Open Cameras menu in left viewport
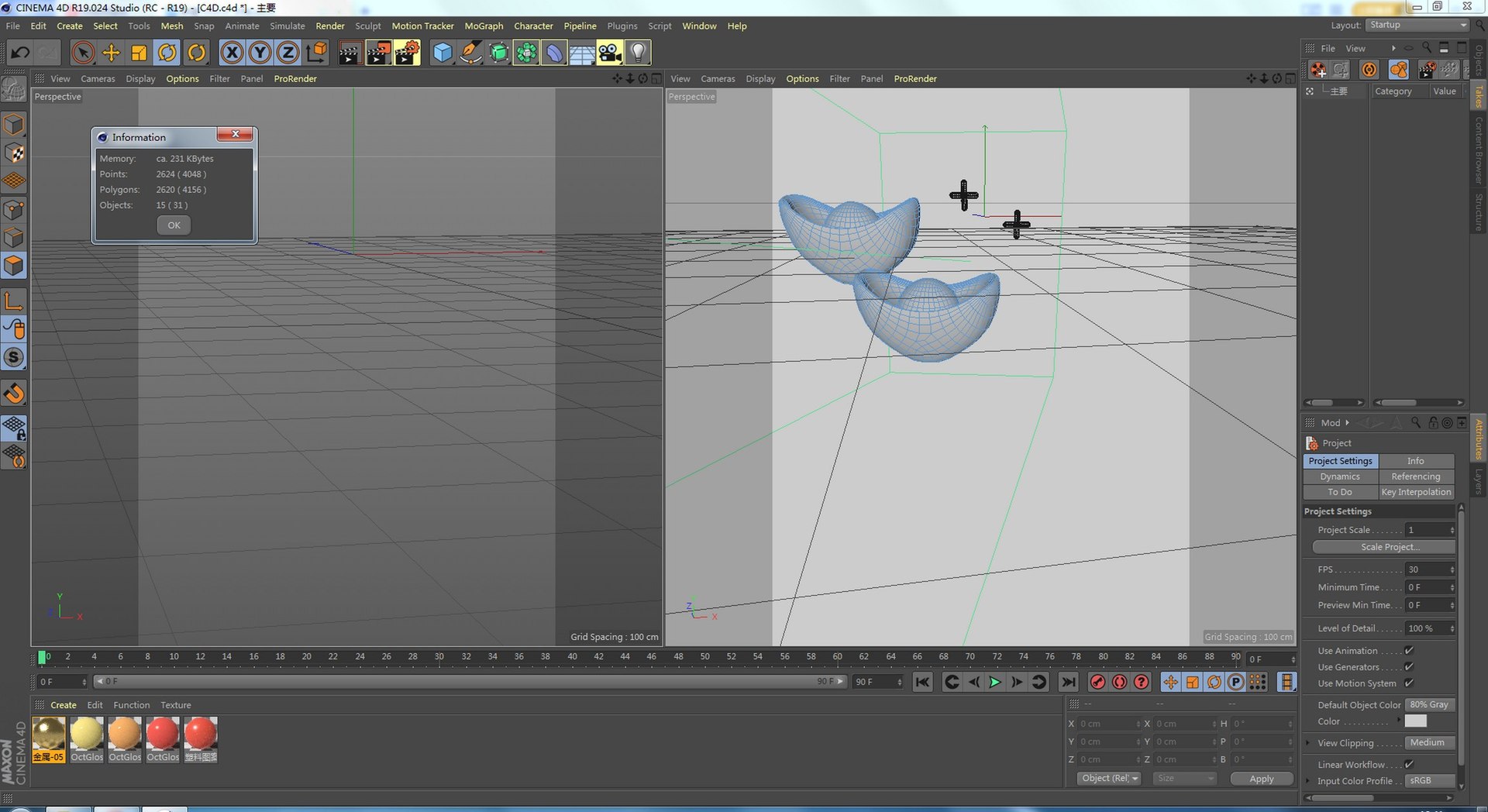 point(98,78)
